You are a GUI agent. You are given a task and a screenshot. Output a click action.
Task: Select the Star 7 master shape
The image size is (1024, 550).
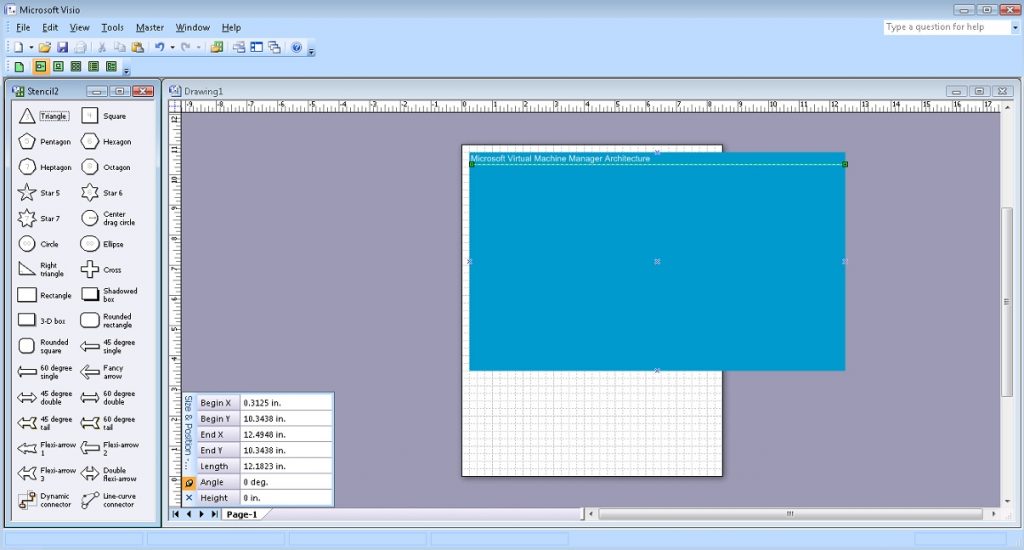tap(39, 218)
